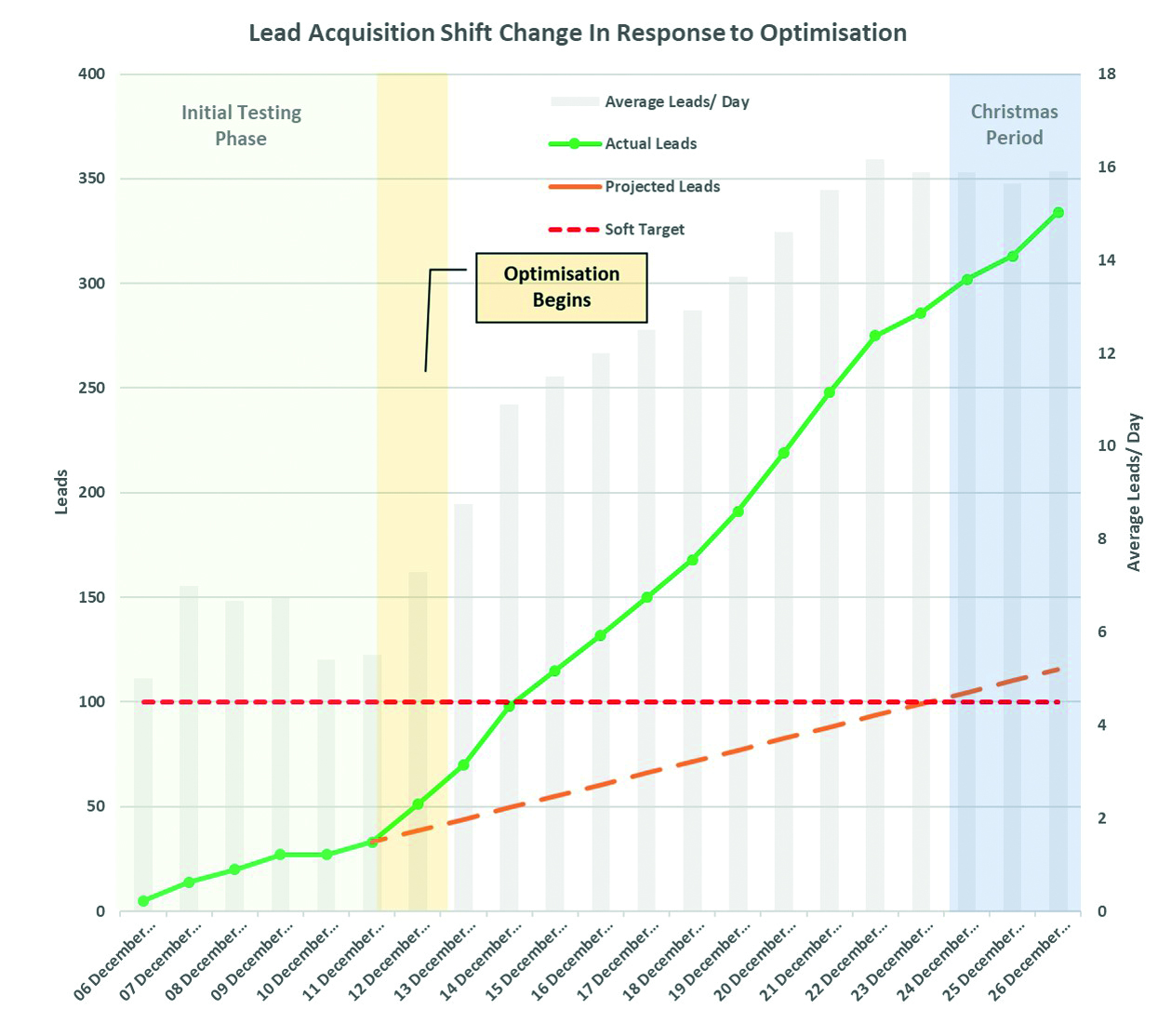Click the 300 value on left axis

(x=91, y=283)
